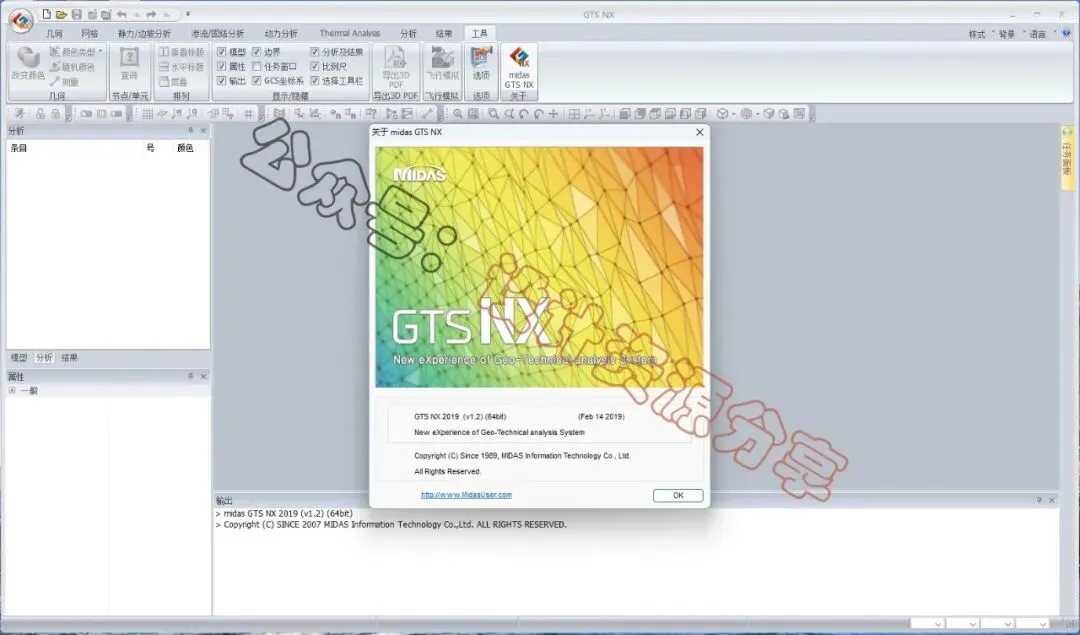Switch to the 网格 ribbon tab

click(90, 33)
